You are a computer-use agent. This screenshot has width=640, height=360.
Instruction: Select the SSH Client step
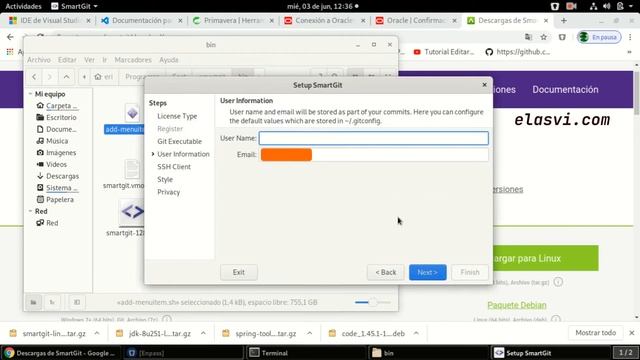click(174, 167)
